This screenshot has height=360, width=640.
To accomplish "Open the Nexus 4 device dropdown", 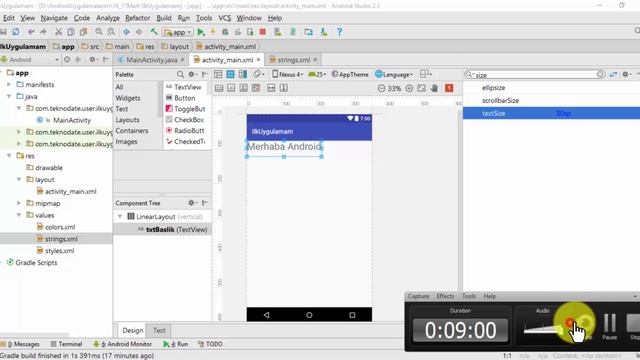I will click(x=288, y=74).
